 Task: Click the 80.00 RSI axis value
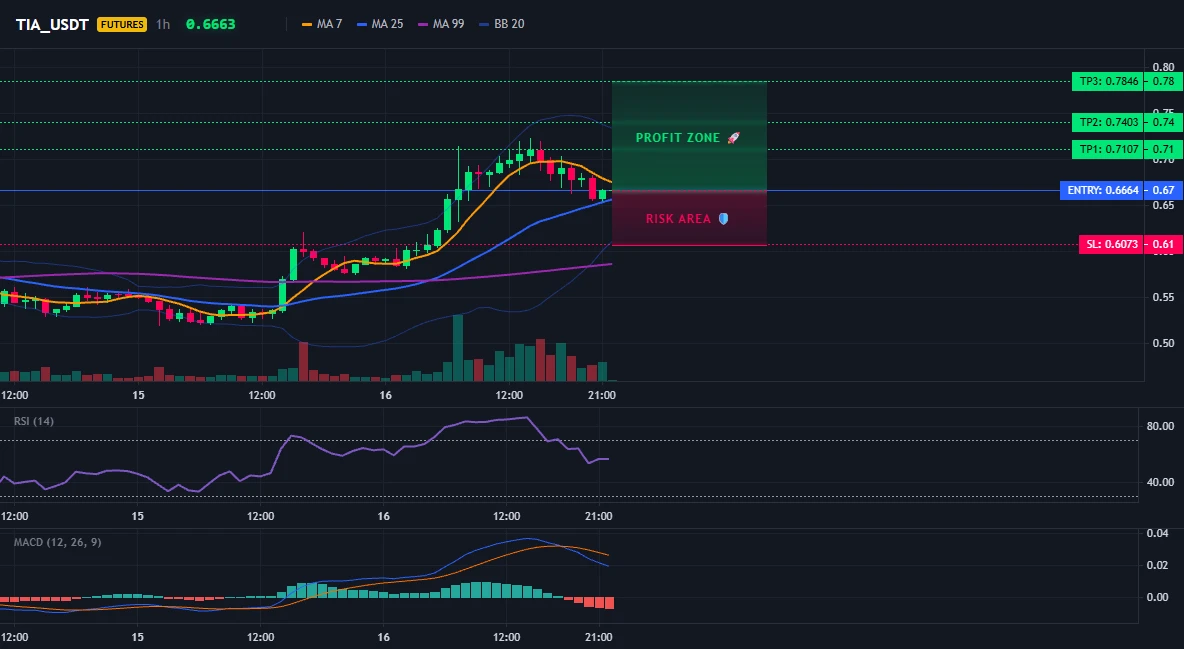(x=1161, y=426)
